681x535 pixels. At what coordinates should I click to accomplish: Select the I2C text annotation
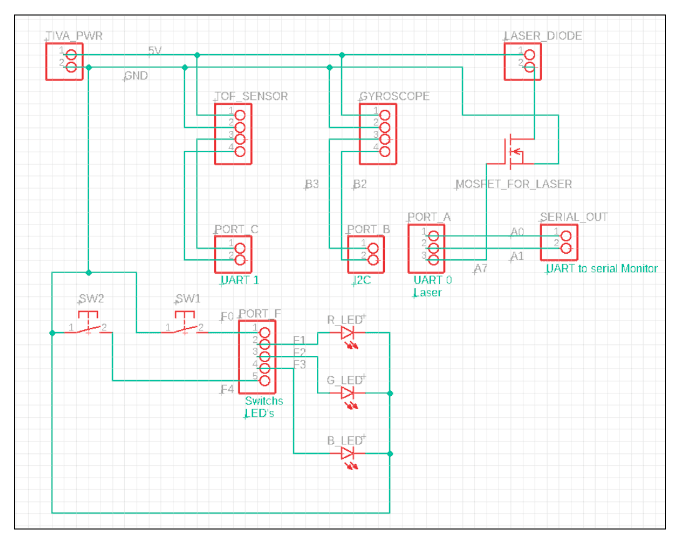click(x=361, y=281)
